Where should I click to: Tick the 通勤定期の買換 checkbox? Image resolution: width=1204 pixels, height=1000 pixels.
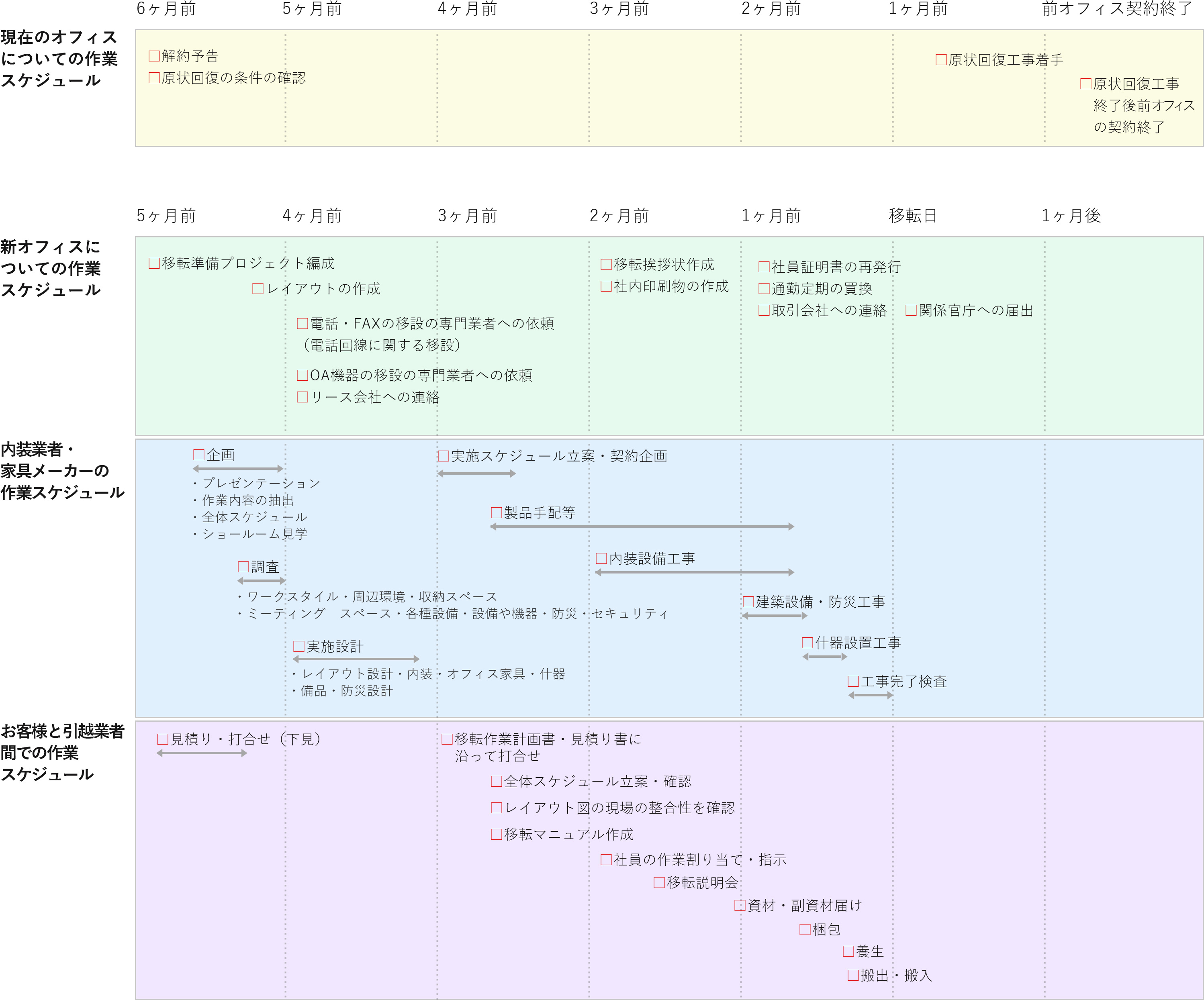click(764, 288)
